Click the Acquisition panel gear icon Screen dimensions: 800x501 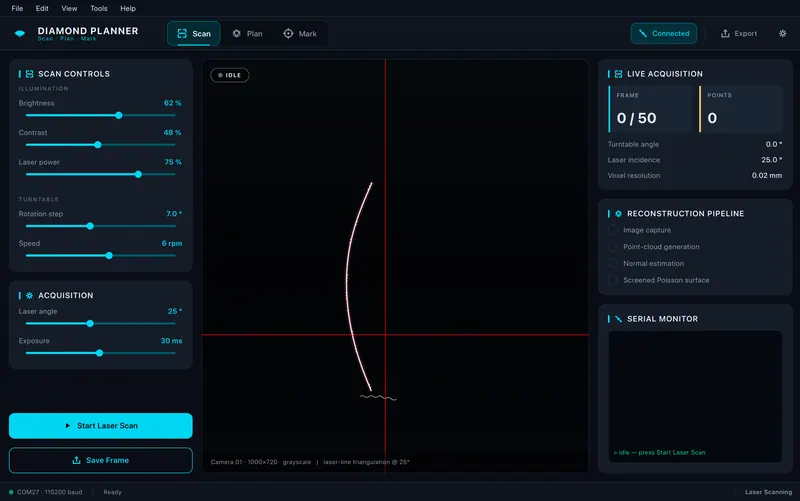click(30, 295)
